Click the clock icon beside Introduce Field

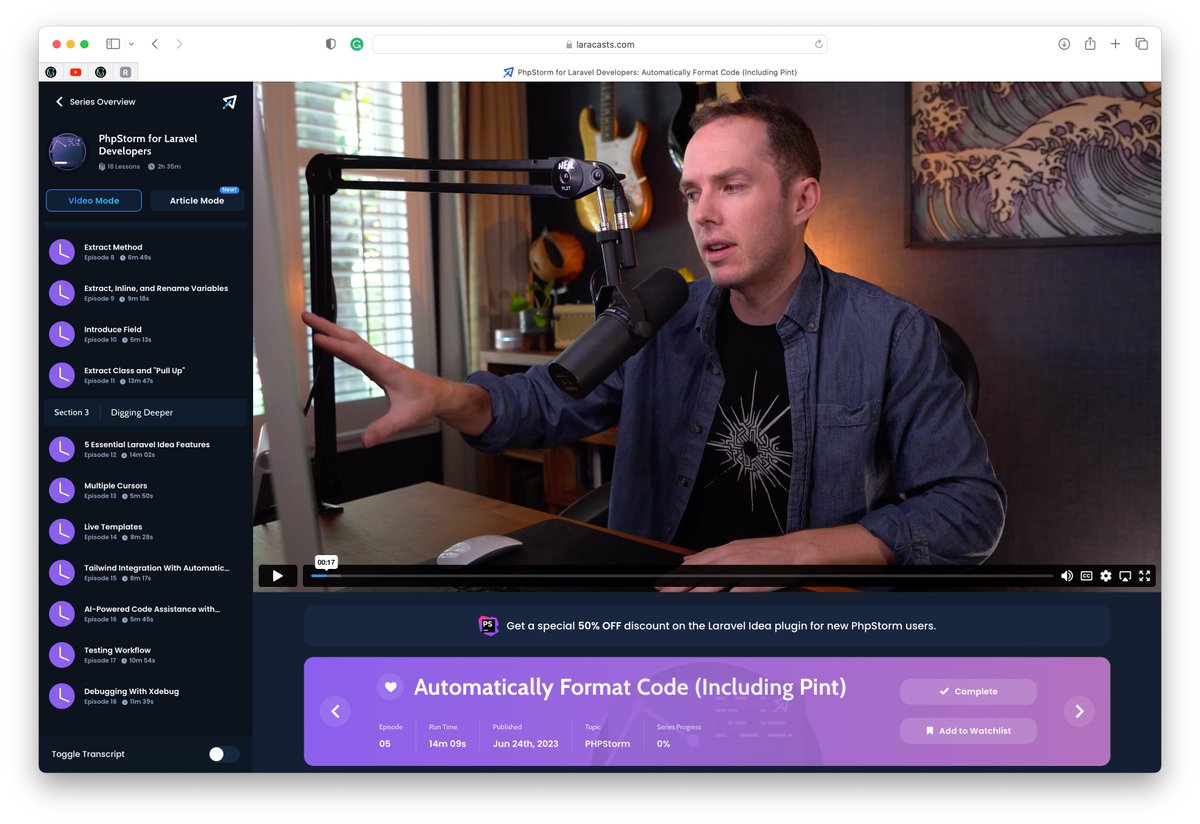pos(62,334)
